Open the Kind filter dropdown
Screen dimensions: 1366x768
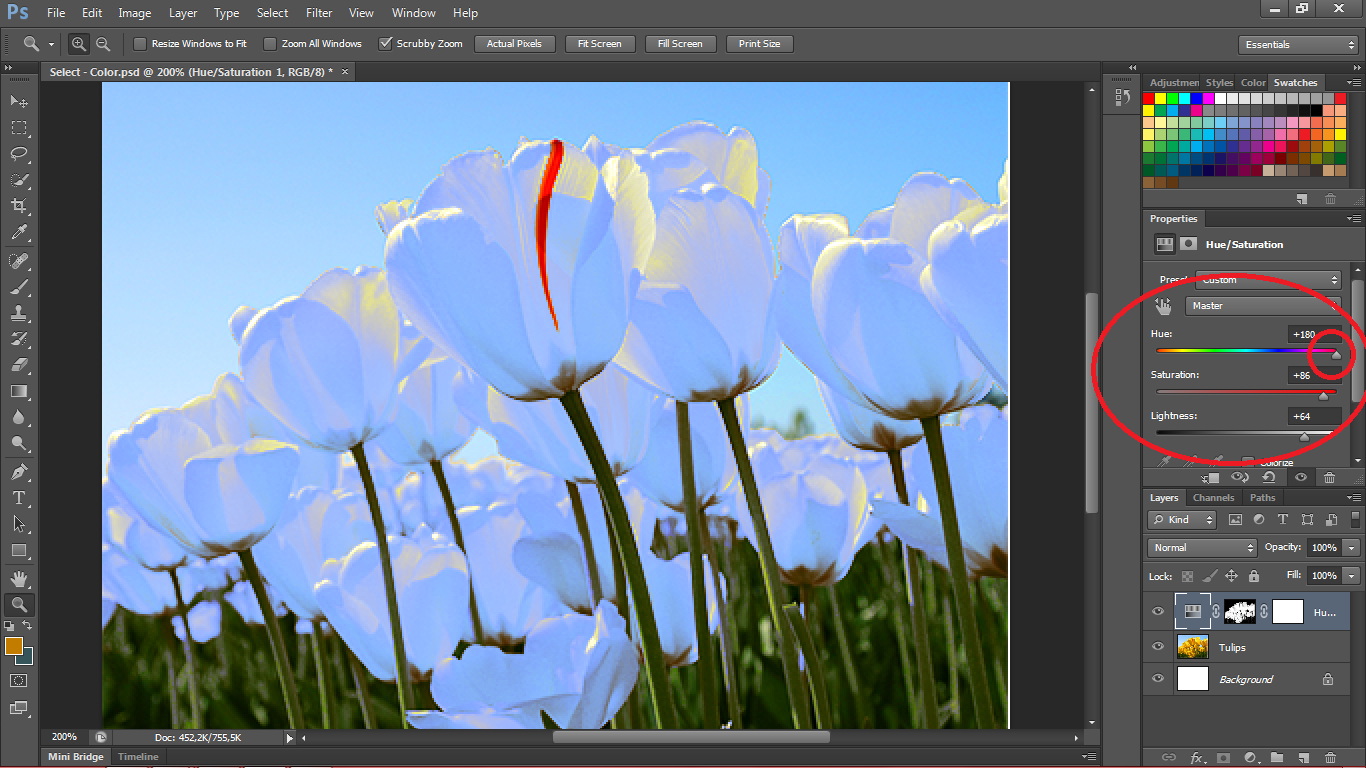pyautogui.click(x=1182, y=520)
